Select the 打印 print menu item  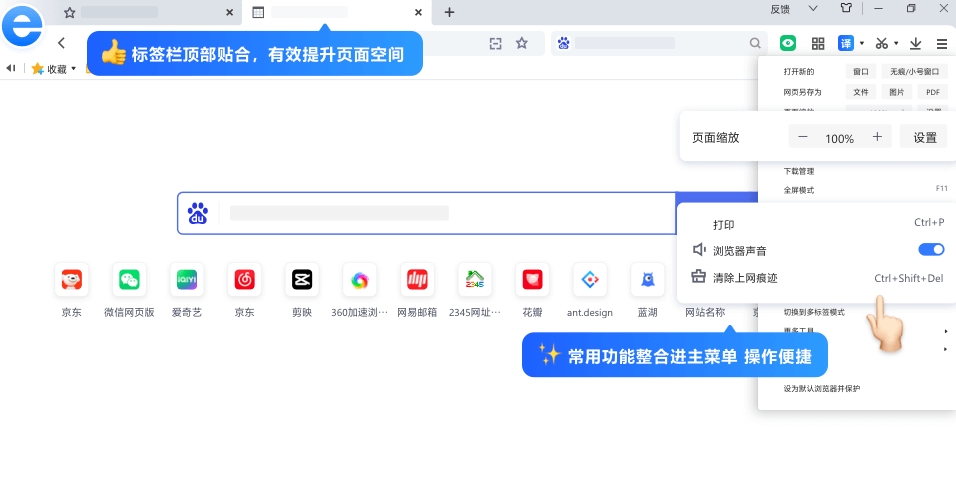(723, 223)
